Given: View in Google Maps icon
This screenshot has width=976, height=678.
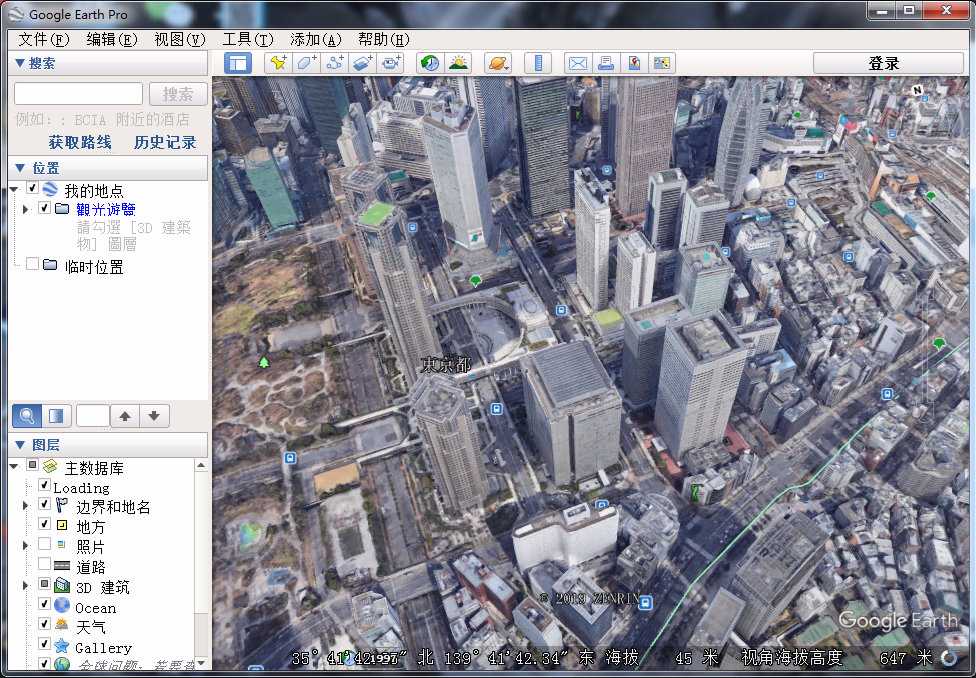Looking at the screenshot, I should (x=634, y=63).
